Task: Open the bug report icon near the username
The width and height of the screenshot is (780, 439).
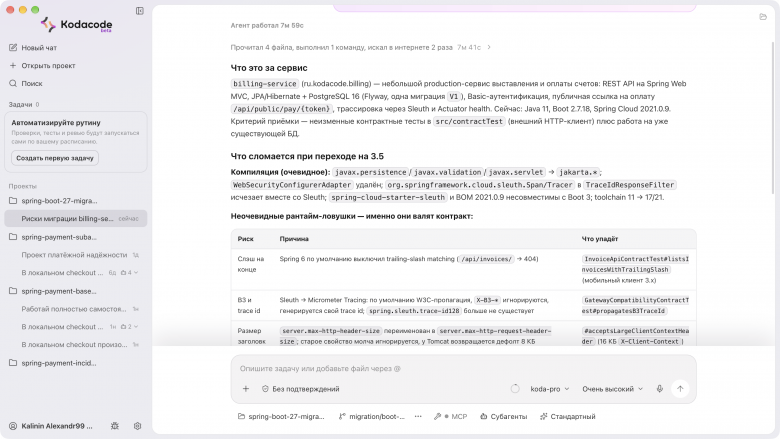Action: pos(115,426)
